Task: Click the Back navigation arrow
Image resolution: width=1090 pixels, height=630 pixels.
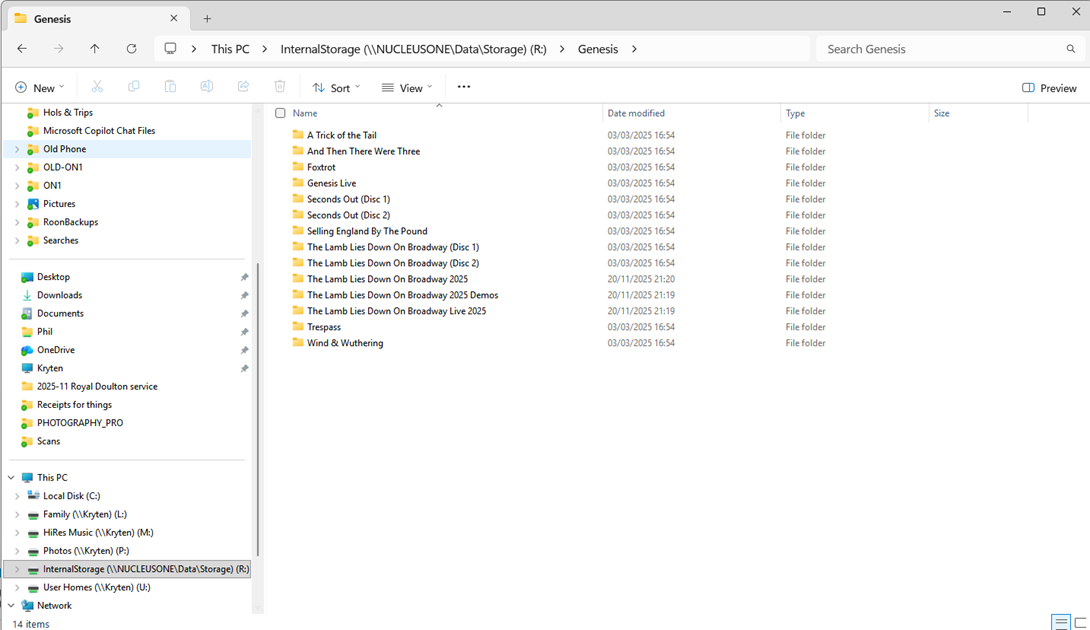Action: coord(22,49)
